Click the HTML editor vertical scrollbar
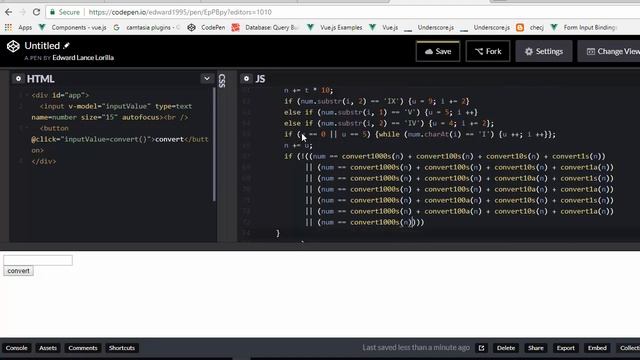The width and height of the screenshot is (640, 360). [x=214, y=144]
